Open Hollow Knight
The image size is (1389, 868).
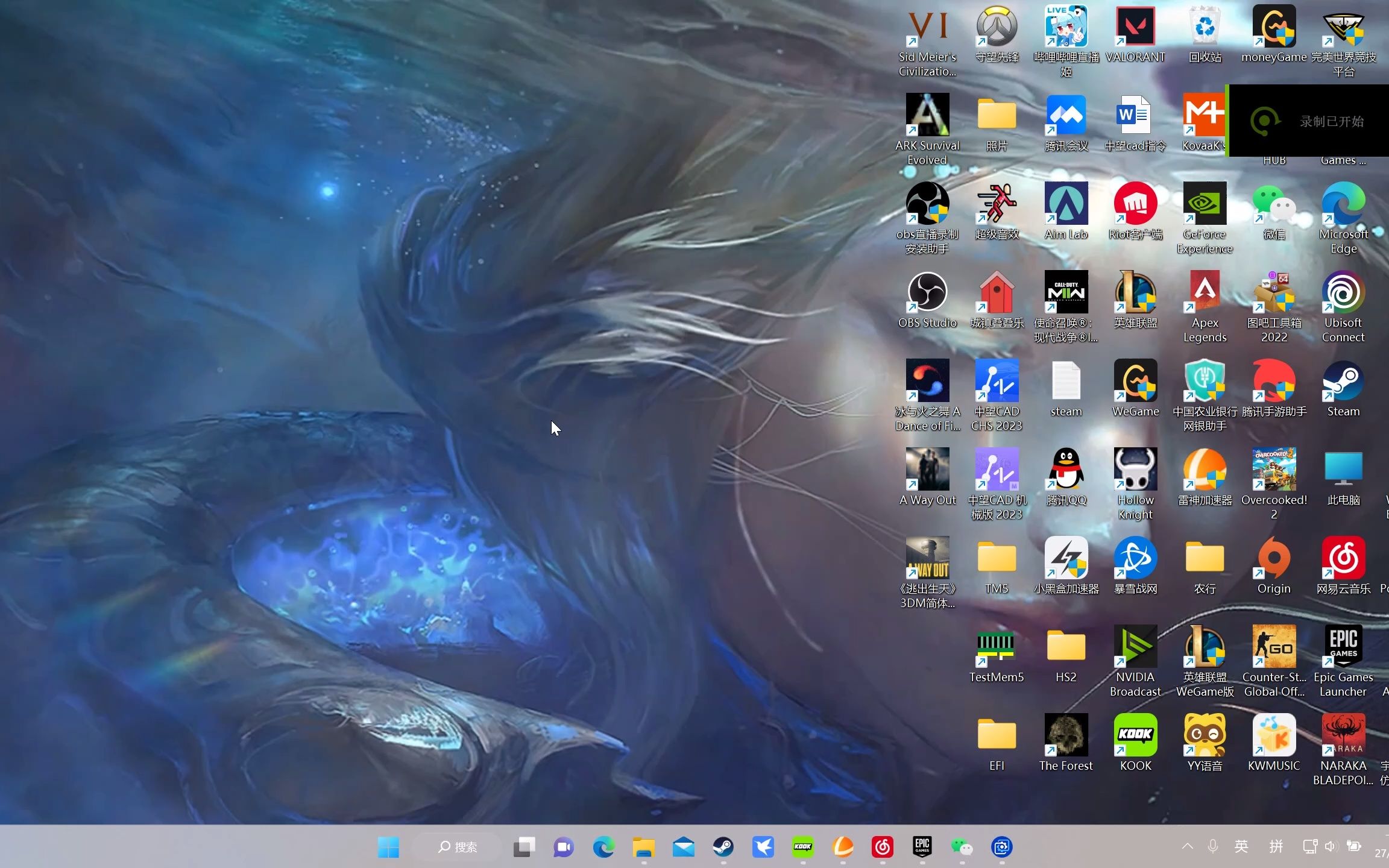click(x=1134, y=470)
